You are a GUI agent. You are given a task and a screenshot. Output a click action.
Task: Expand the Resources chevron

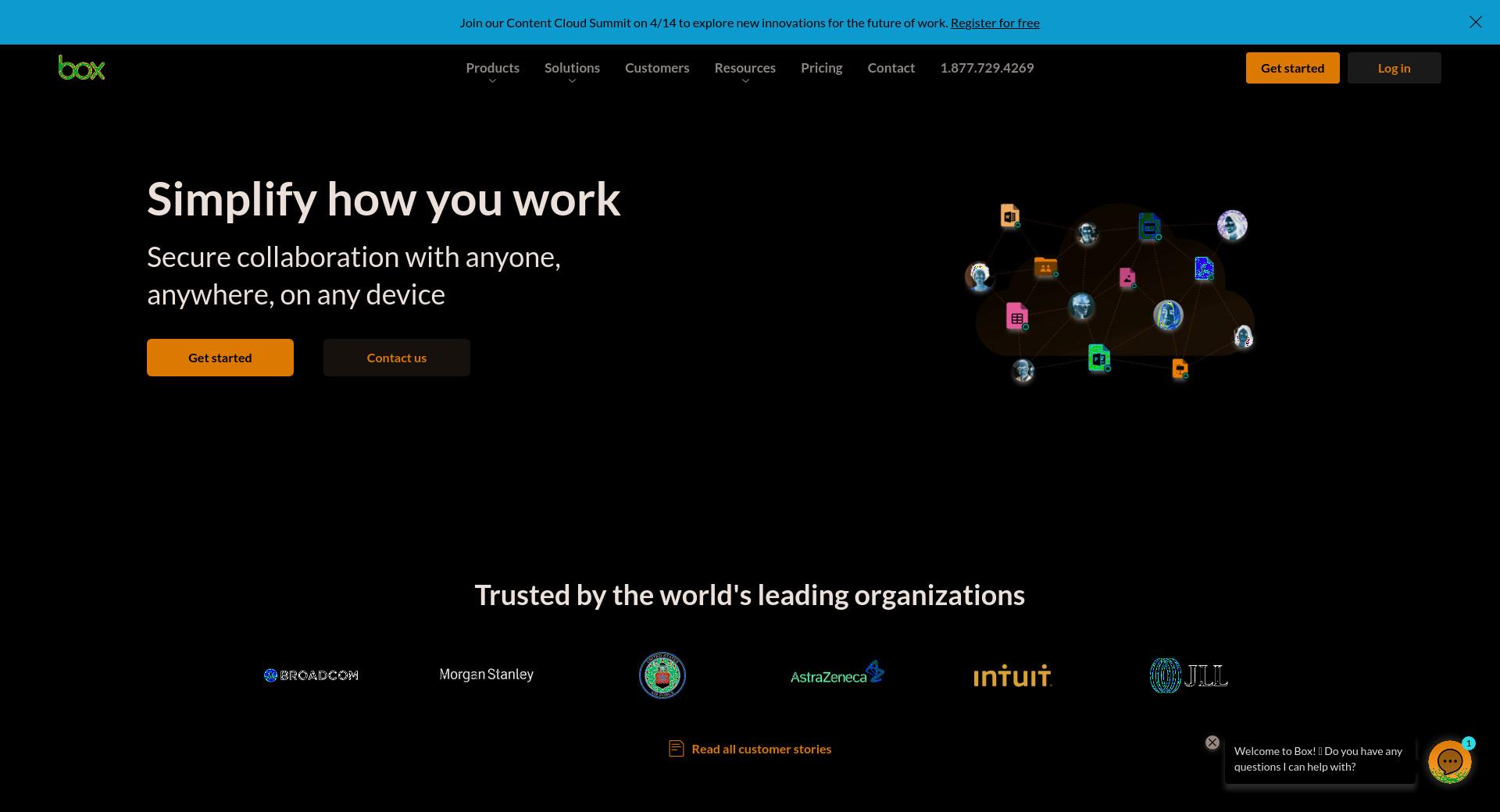745,81
